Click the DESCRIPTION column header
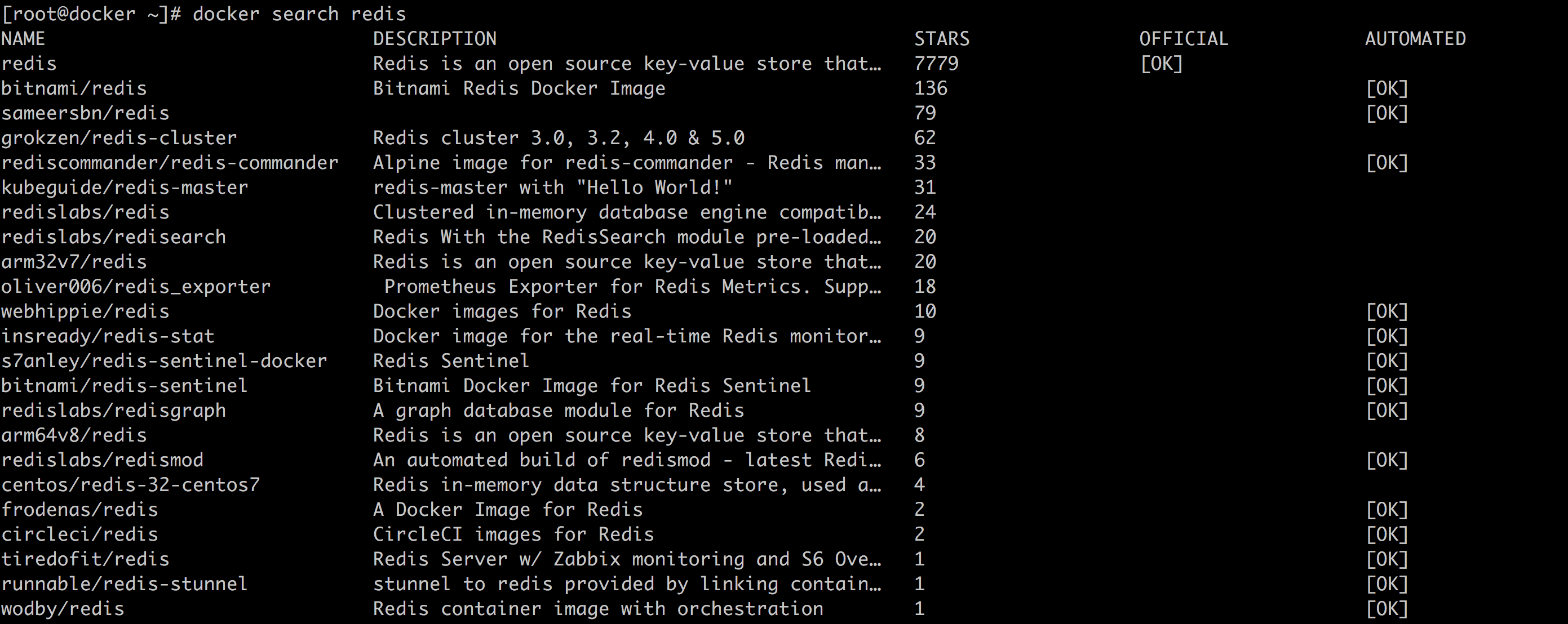Screen dimensions: 1568x624 (x=435, y=39)
